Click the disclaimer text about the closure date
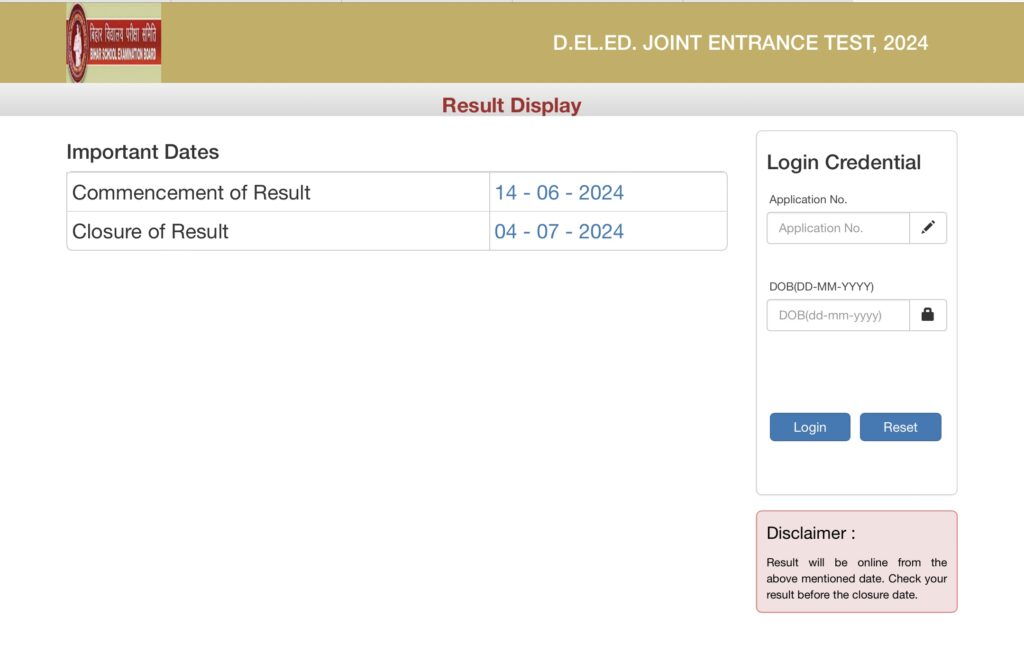Viewport: 1024px width, 672px height. [x=856, y=579]
